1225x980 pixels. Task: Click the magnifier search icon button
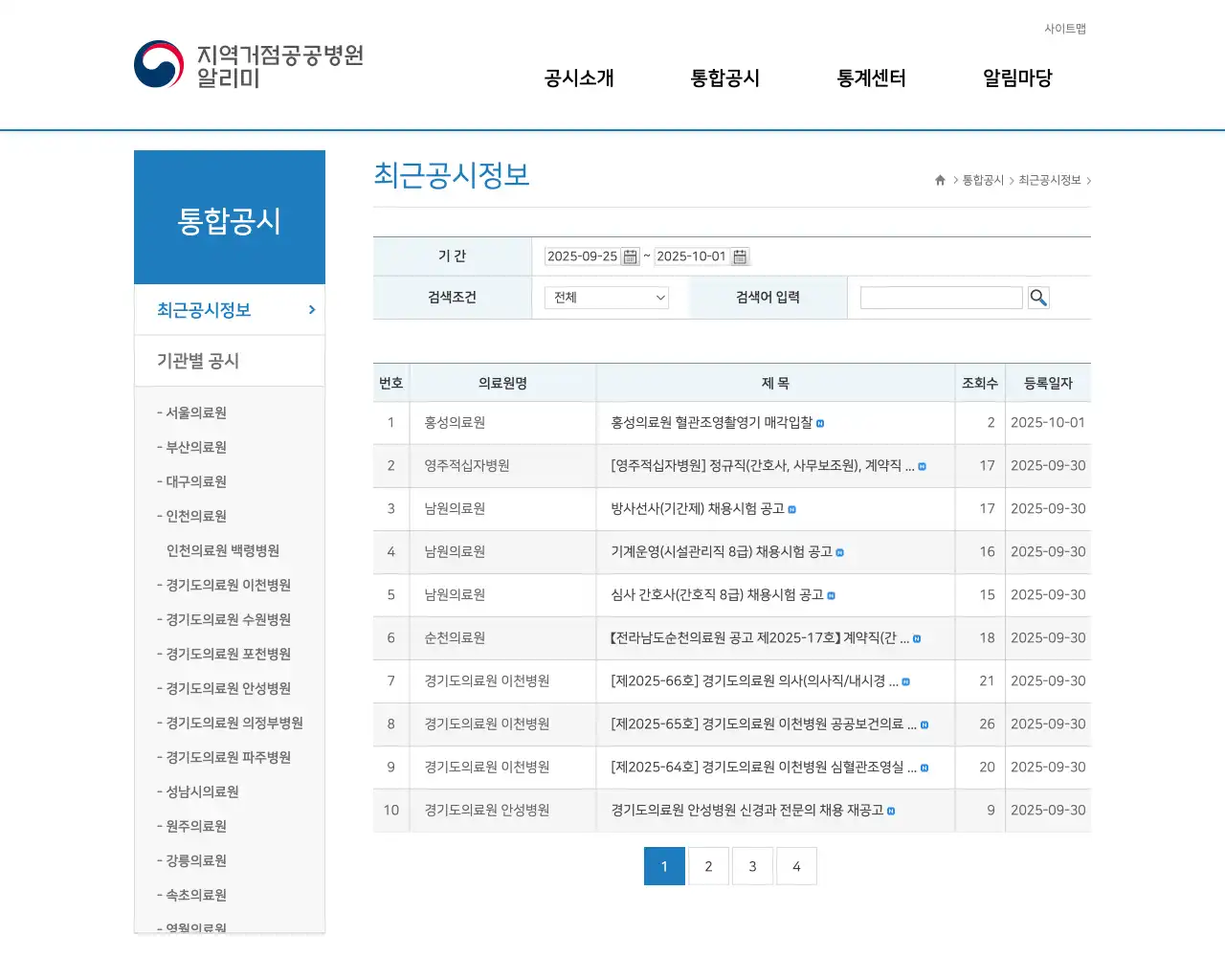[x=1038, y=298]
